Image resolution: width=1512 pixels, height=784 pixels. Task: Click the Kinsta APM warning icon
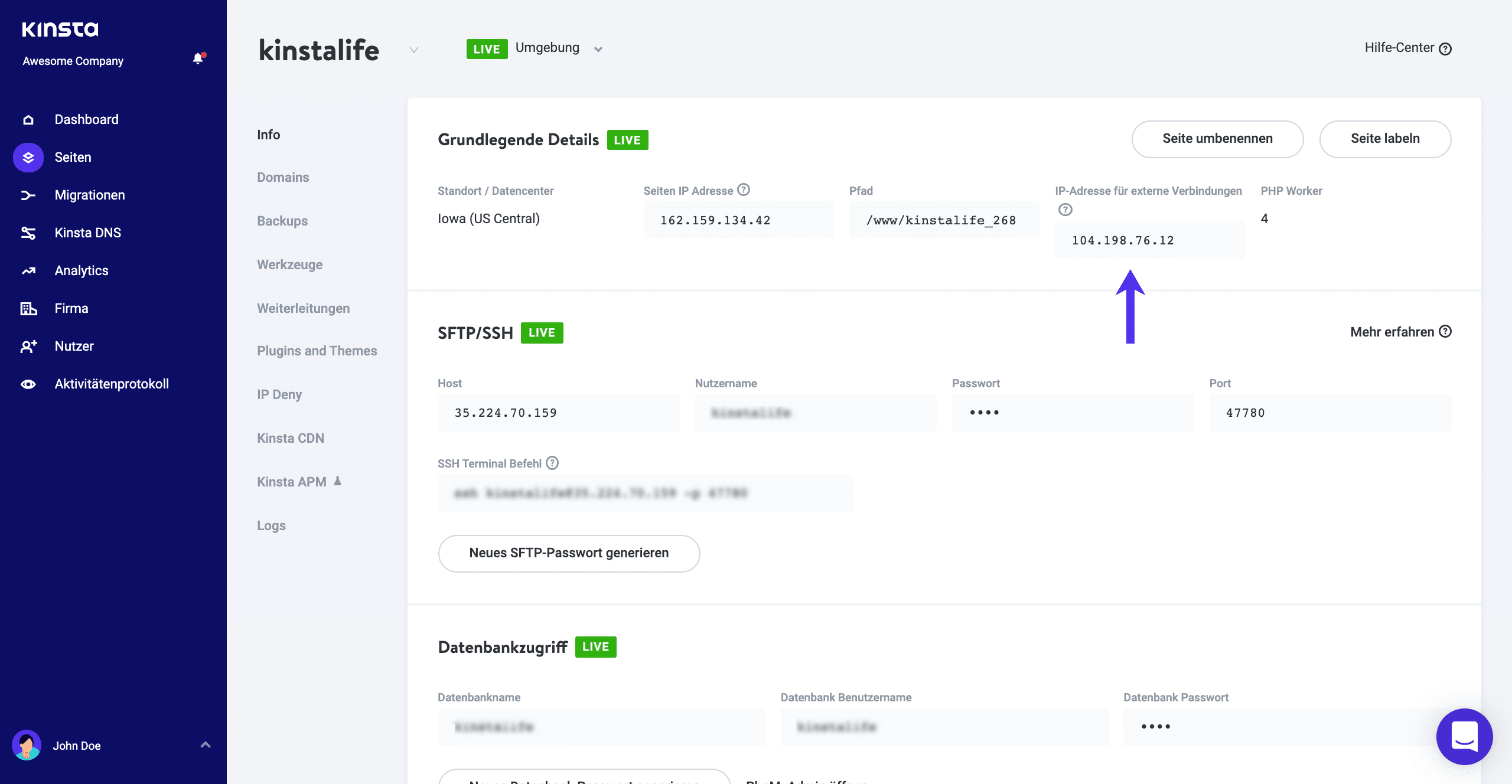[x=338, y=481]
